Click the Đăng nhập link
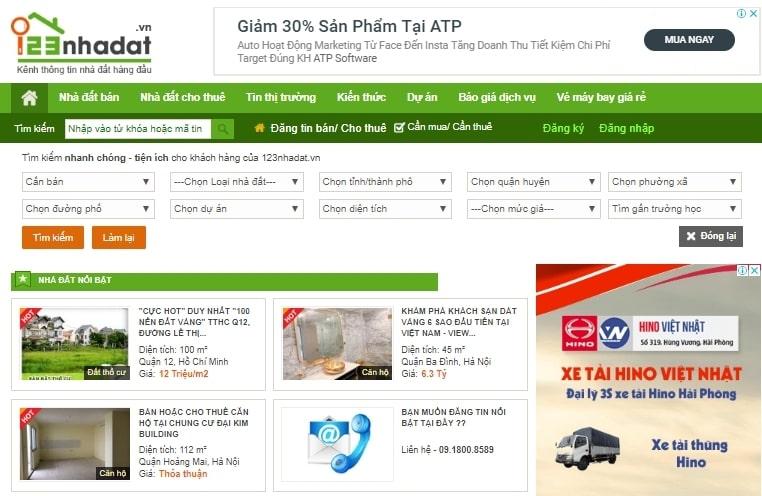 (626, 128)
